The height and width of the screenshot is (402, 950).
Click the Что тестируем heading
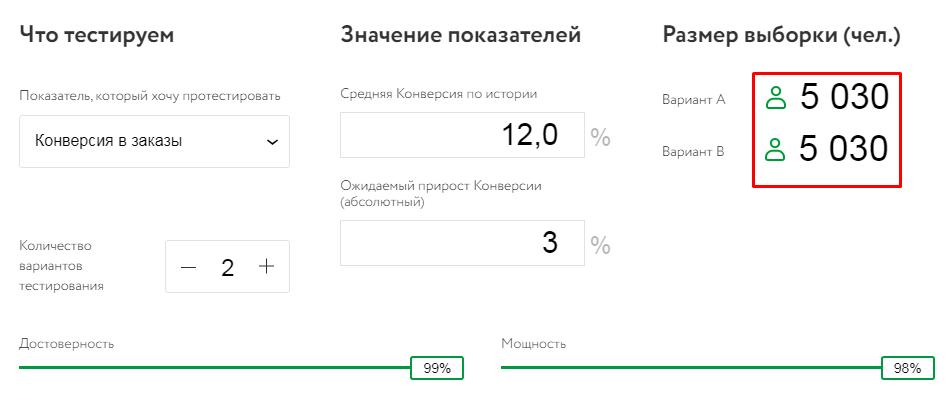[x=97, y=36]
